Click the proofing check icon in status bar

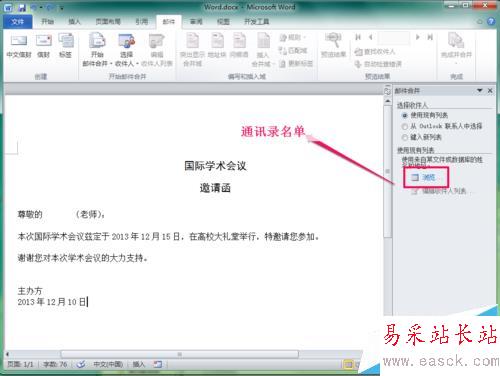point(81,364)
